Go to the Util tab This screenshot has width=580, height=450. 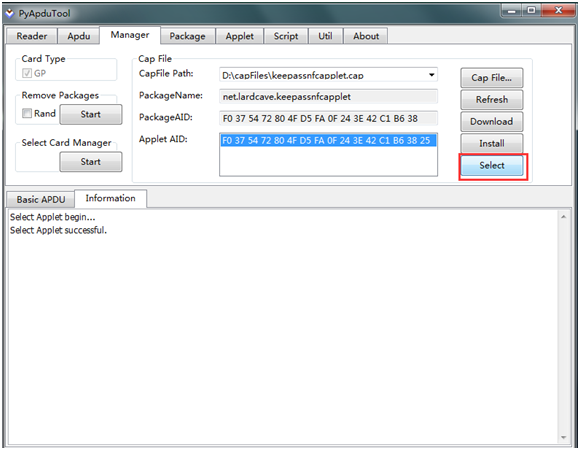[x=326, y=36]
